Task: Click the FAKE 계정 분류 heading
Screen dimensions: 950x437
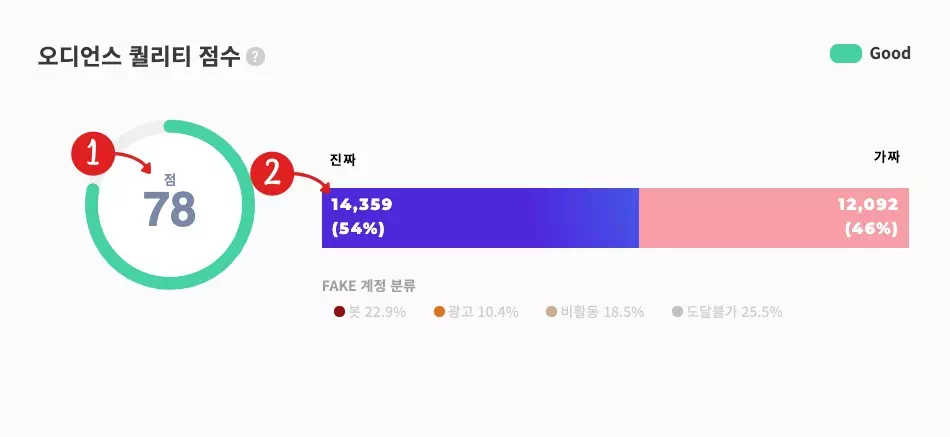Action: pyautogui.click(x=369, y=286)
